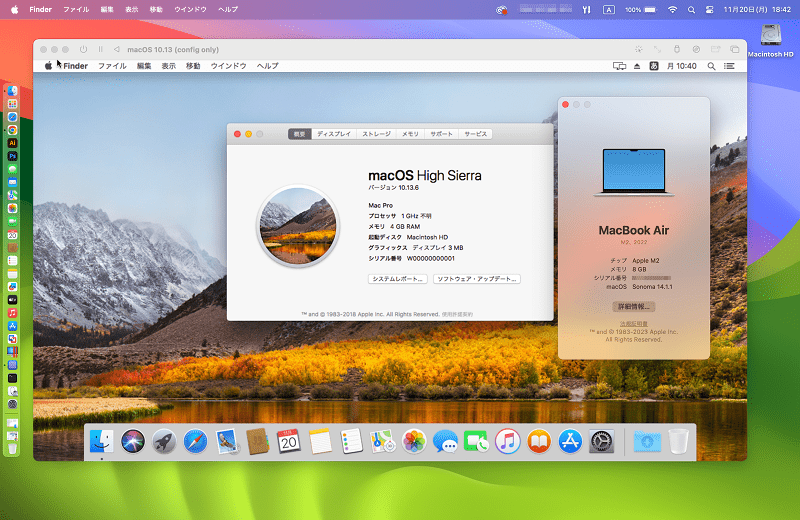Click the shared folder icon in VM toolbar
This screenshot has width=800, height=520.
[x=715, y=49]
